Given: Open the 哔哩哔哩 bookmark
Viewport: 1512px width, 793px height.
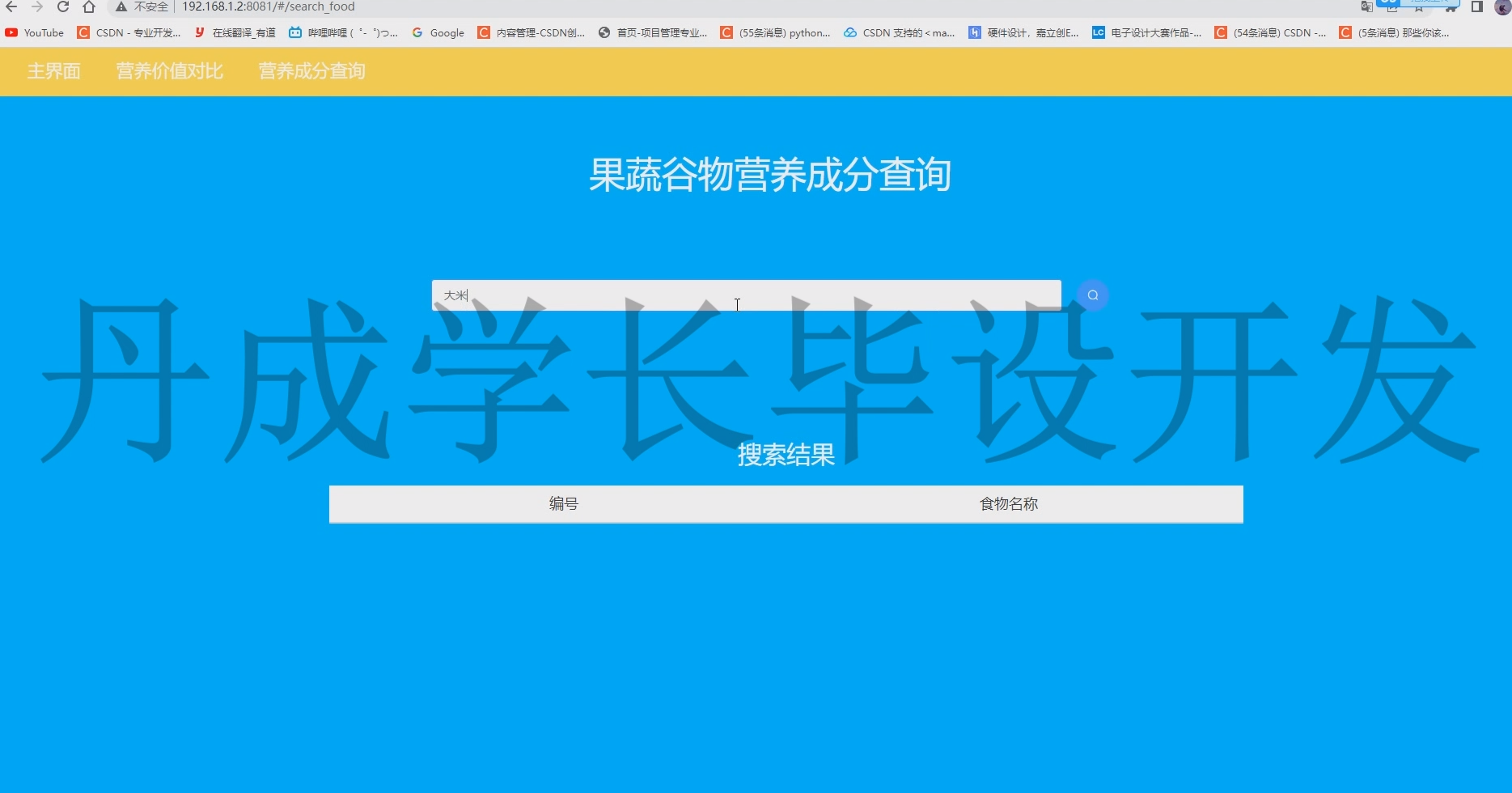Looking at the screenshot, I should [x=343, y=32].
